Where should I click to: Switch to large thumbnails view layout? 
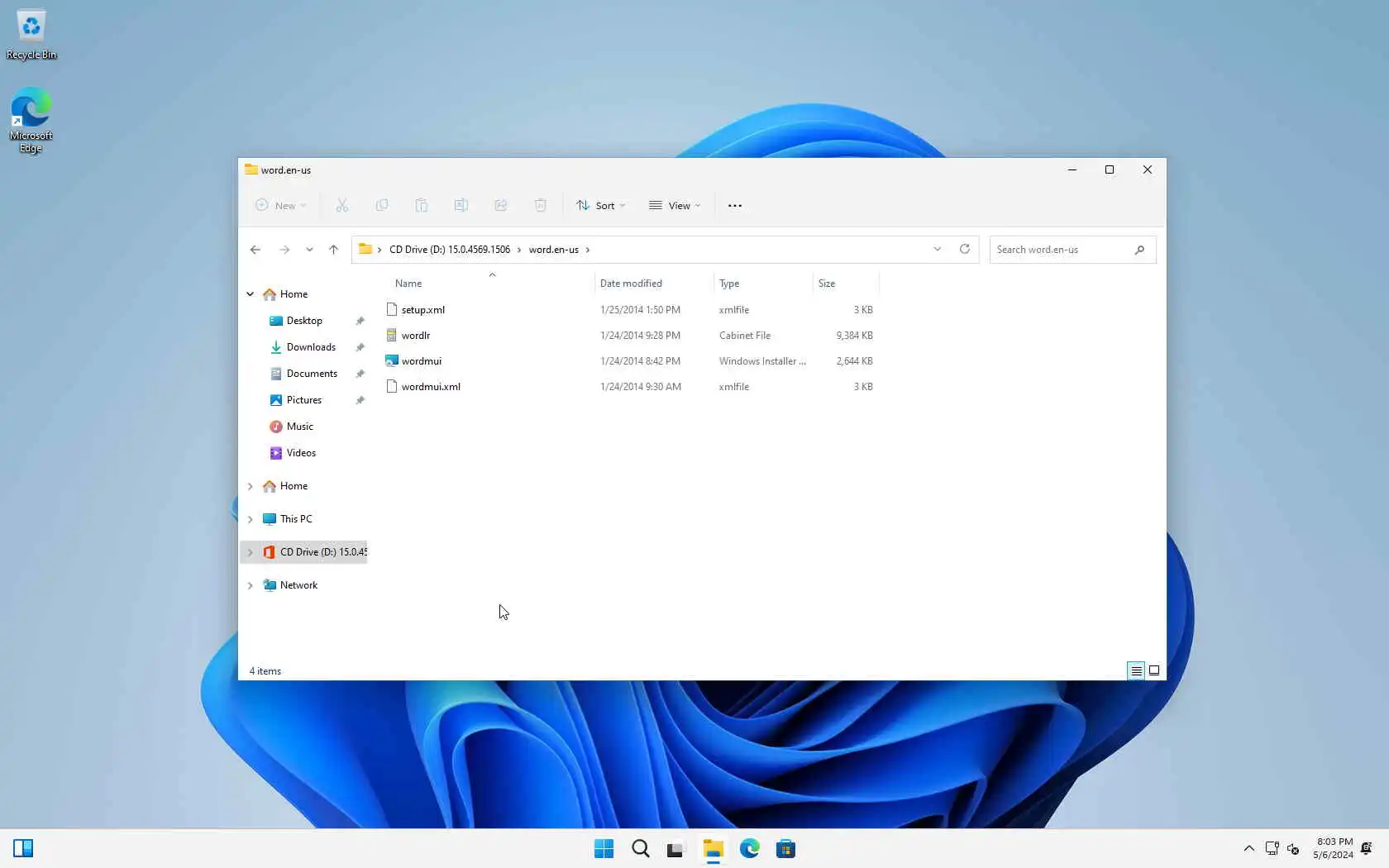(1154, 670)
